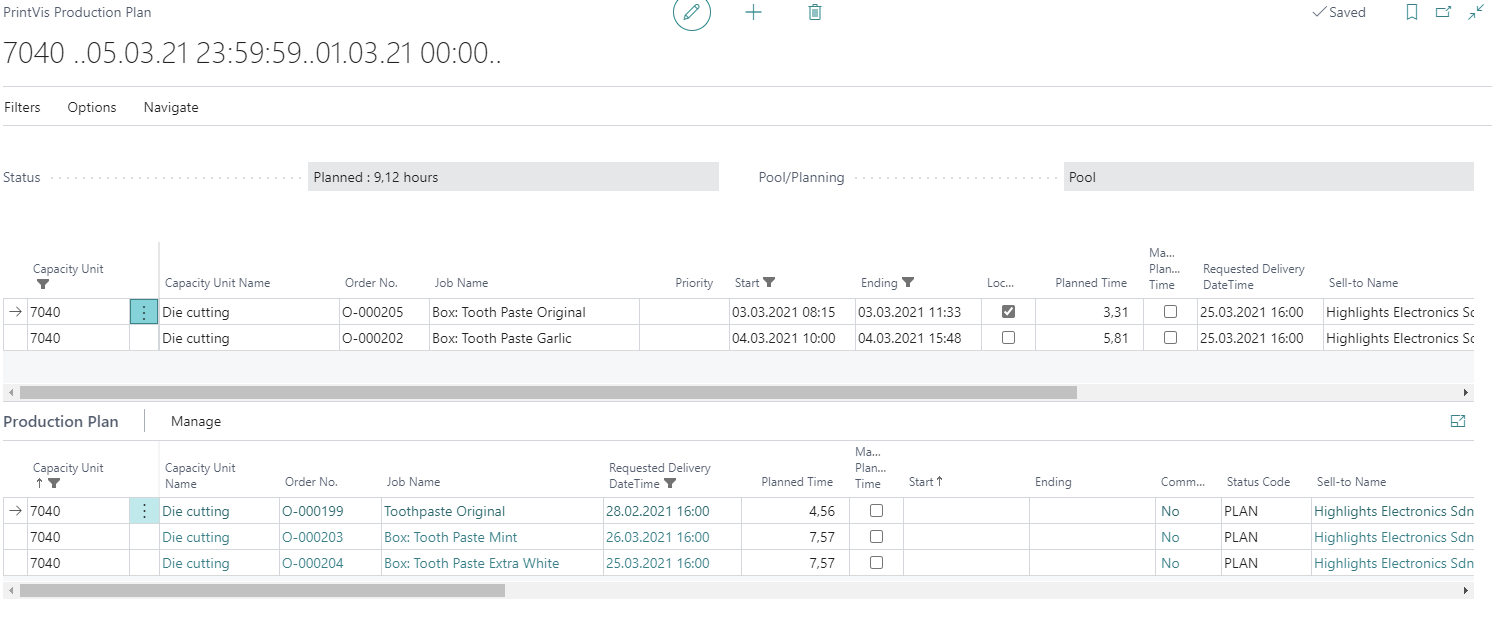The width and height of the screenshot is (1508, 617).
Task: Click Start cell 04.03.2021 10:00
Action: click(x=792, y=338)
